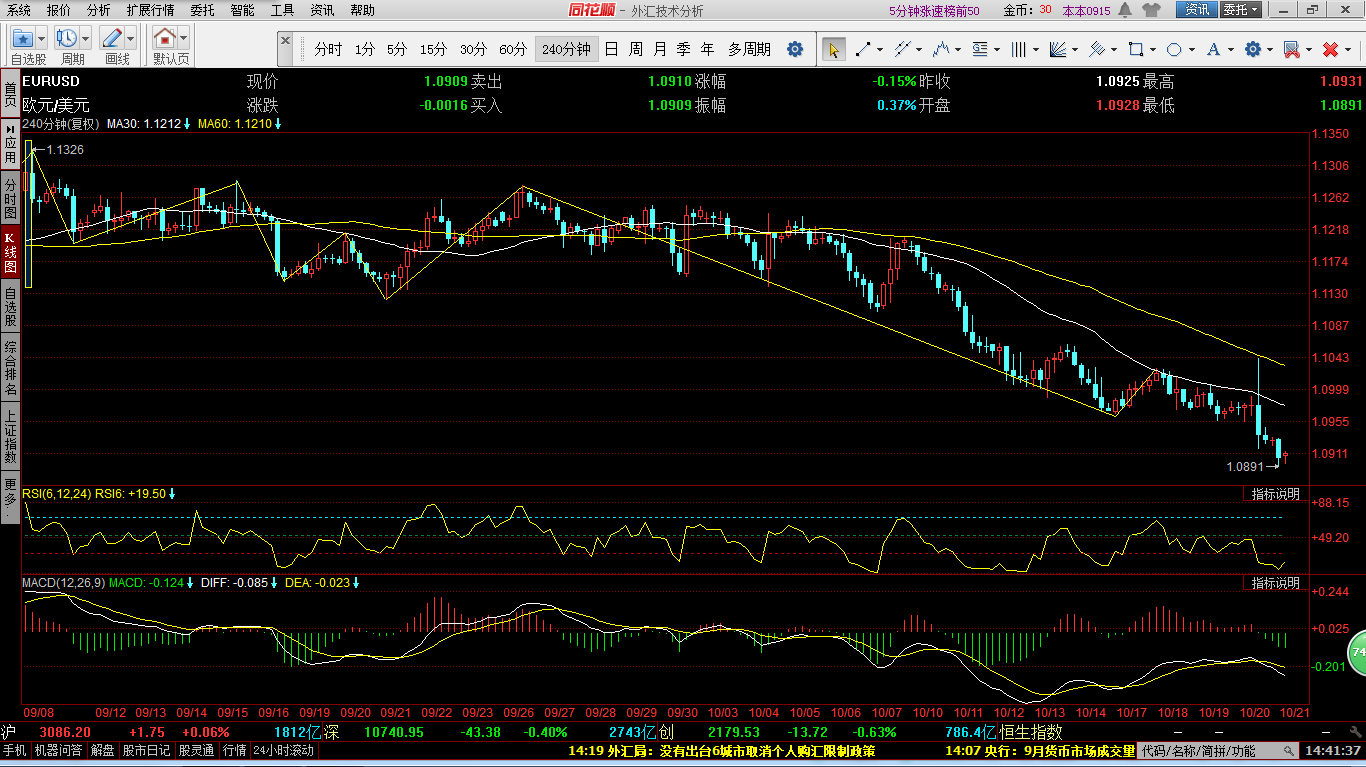The width and height of the screenshot is (1366, 767).
Task: Switch to 日 daily period
Action: coord(611,49)
